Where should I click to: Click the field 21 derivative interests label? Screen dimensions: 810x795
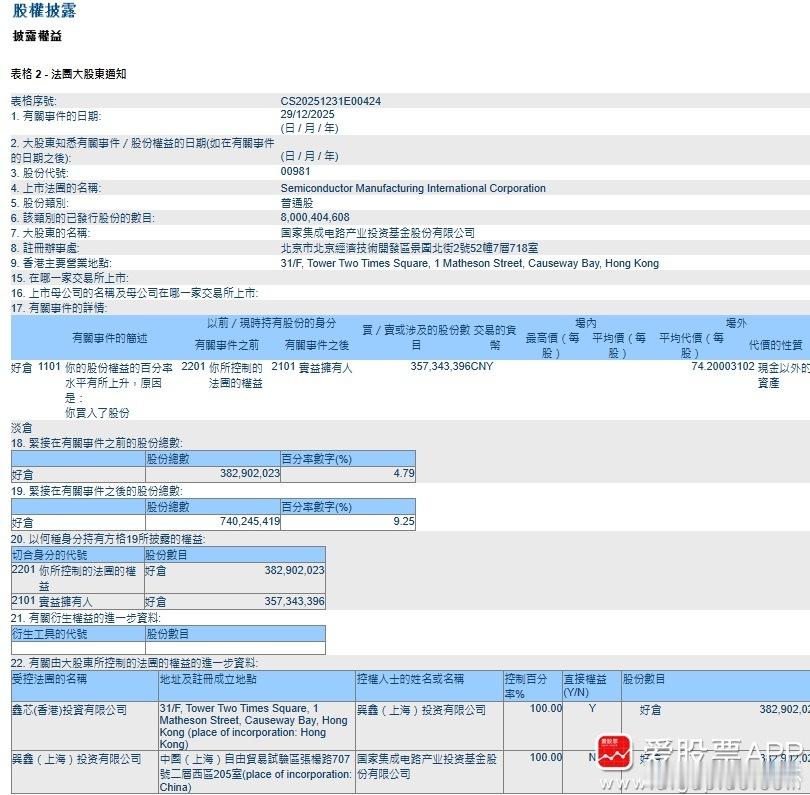pos(85,618)
